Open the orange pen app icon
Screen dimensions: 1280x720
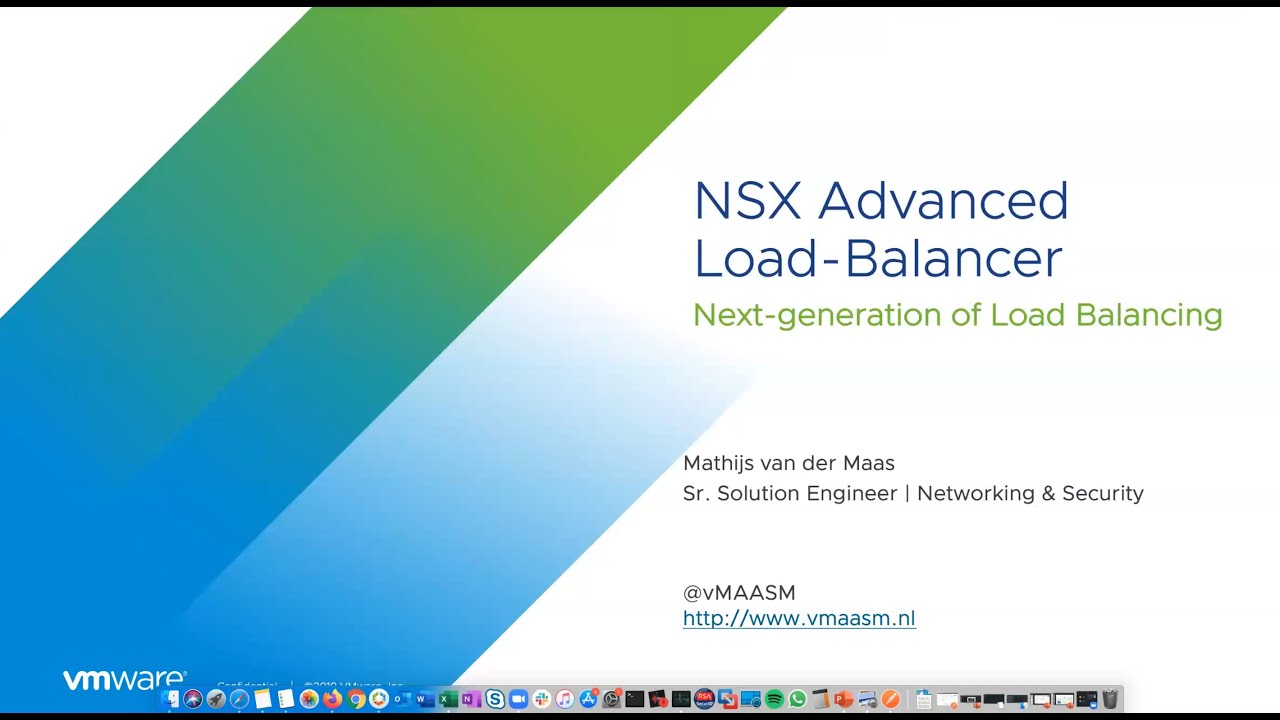(890, 699)
